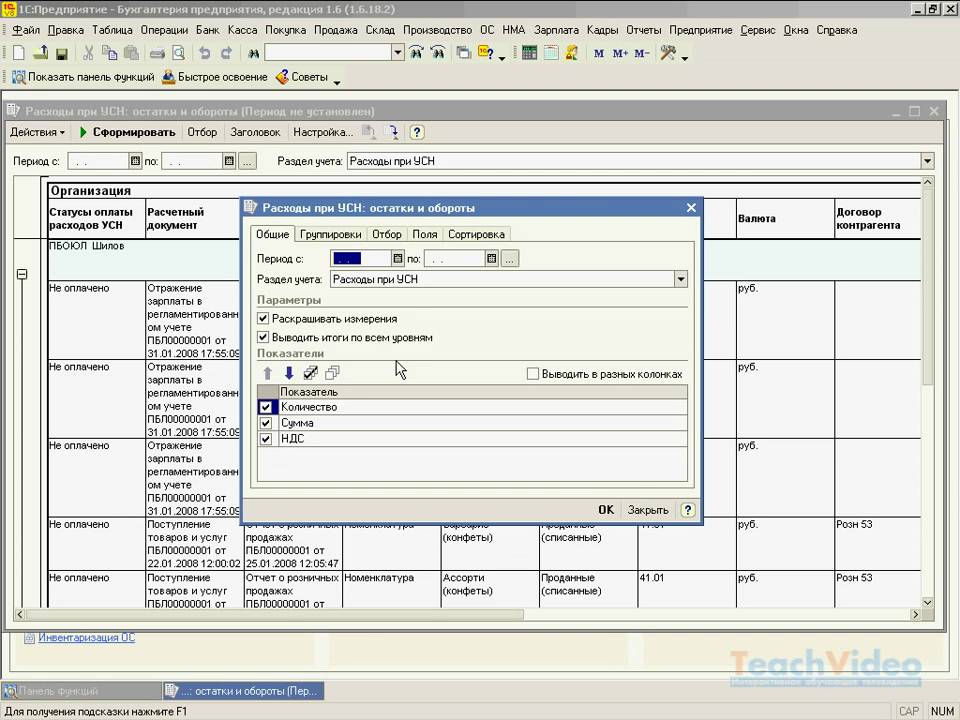960x720 pixels.
Task: Click the dialog help question icon
Action: (x=688, y=510)
